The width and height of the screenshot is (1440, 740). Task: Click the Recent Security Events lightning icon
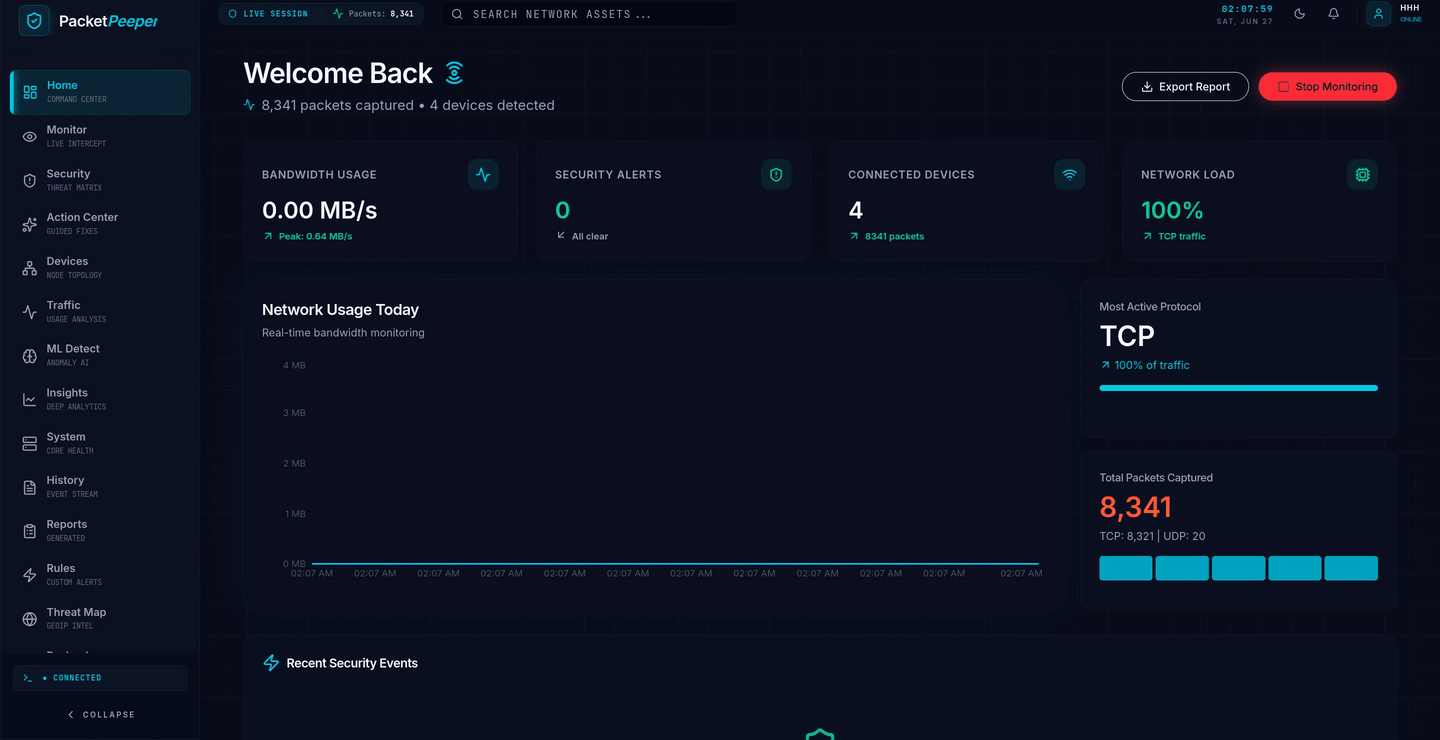click(x=271, y=663)
